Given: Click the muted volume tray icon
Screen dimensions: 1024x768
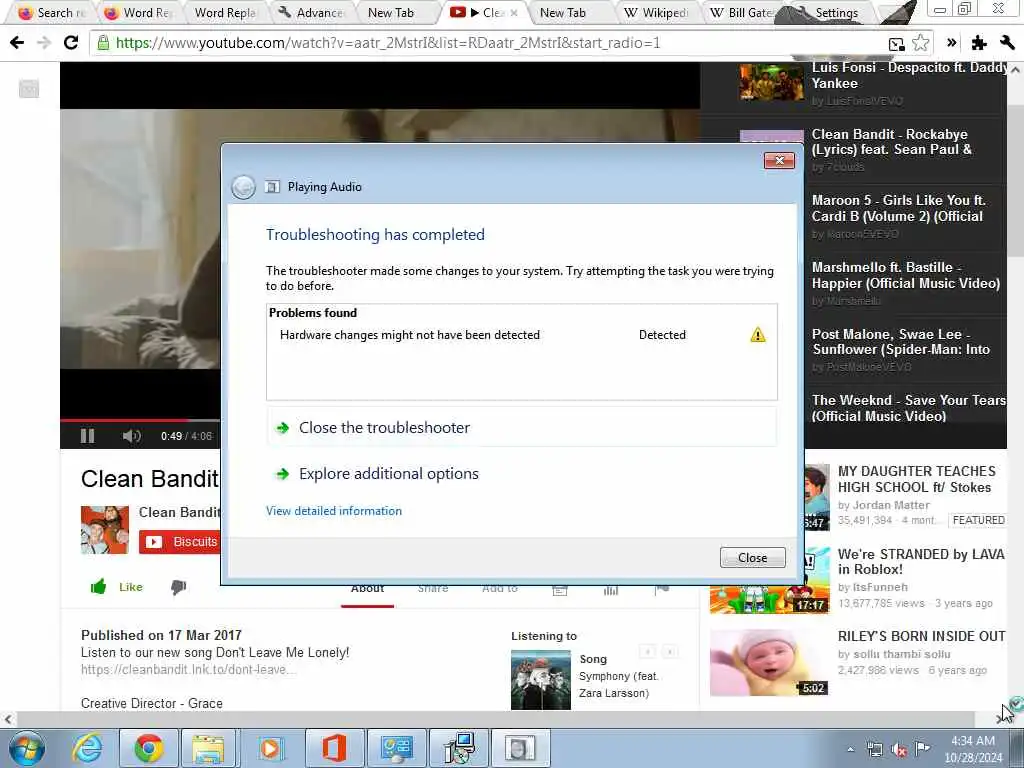Looking at the screenshot, I should (x=899, y=750).
